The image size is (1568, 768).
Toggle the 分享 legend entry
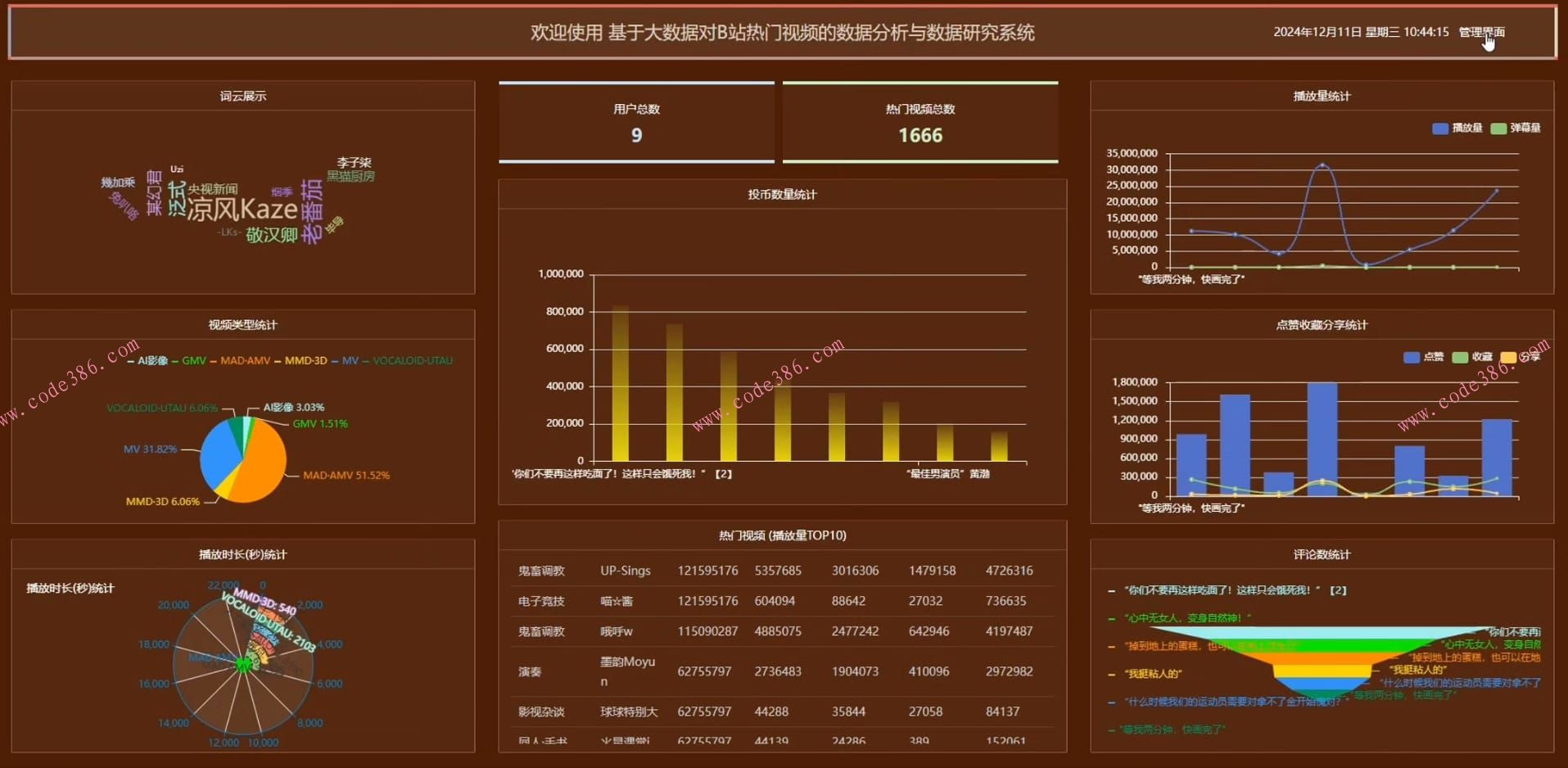click(1521, 357)
